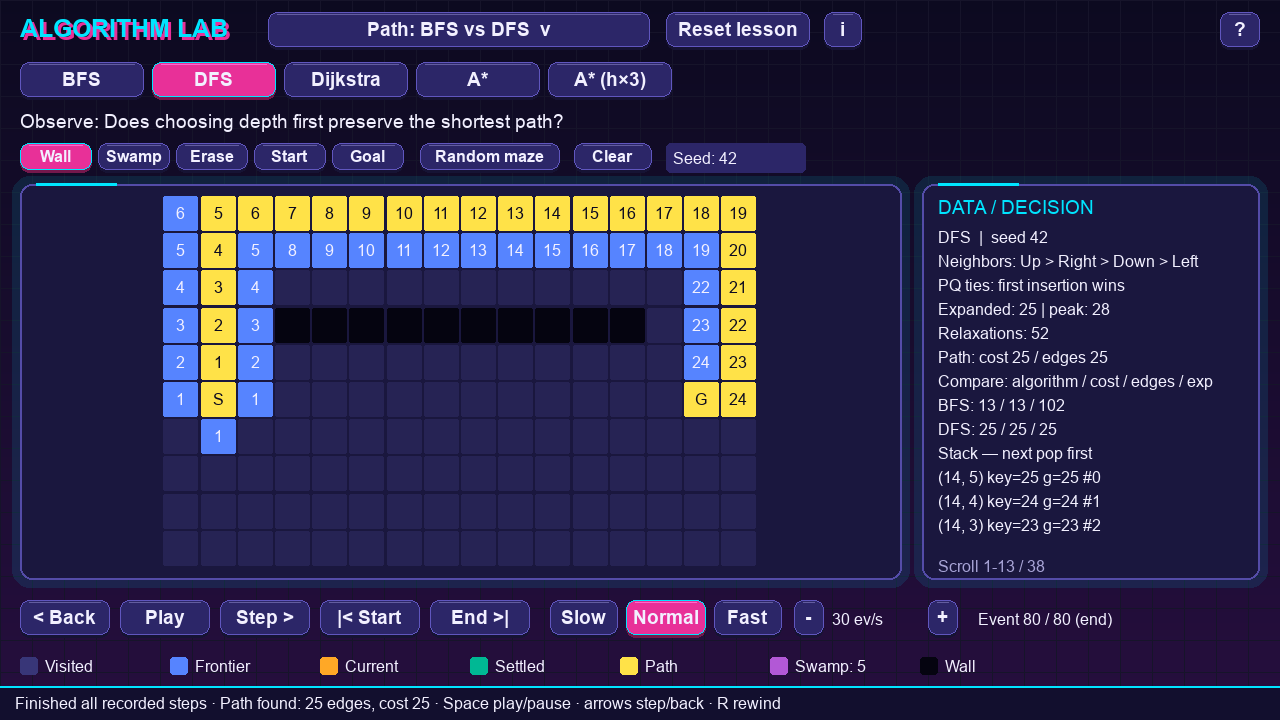Click 'Scroll 1-13 / 38' indicator
Screen dimensions: 1280x720
click(x=991, y=566)
